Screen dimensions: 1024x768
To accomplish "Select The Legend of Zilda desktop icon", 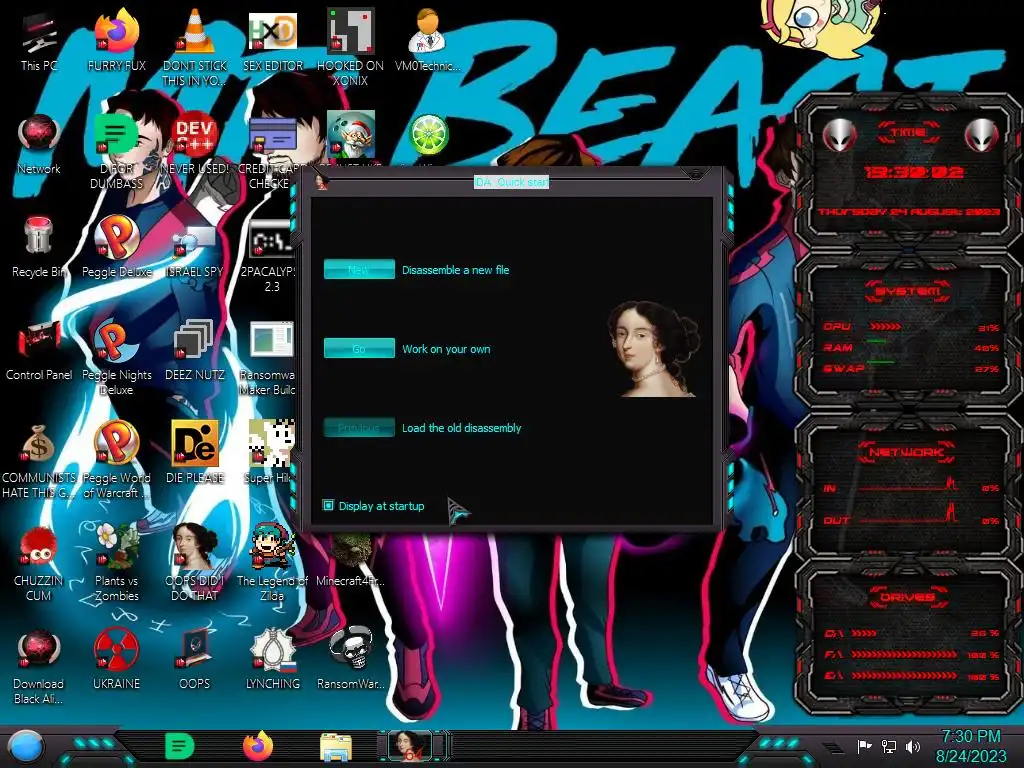I will pyautogui.click(x=273, y=564).
